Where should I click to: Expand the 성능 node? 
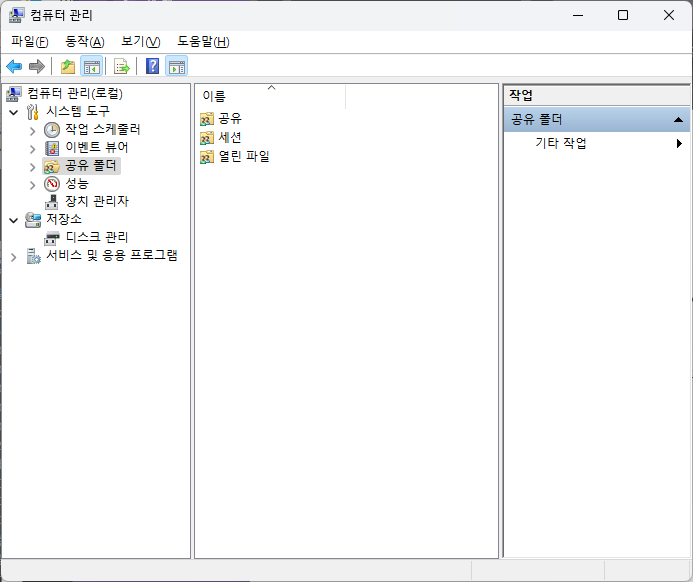pyautogui.click(x=32, y=185)
